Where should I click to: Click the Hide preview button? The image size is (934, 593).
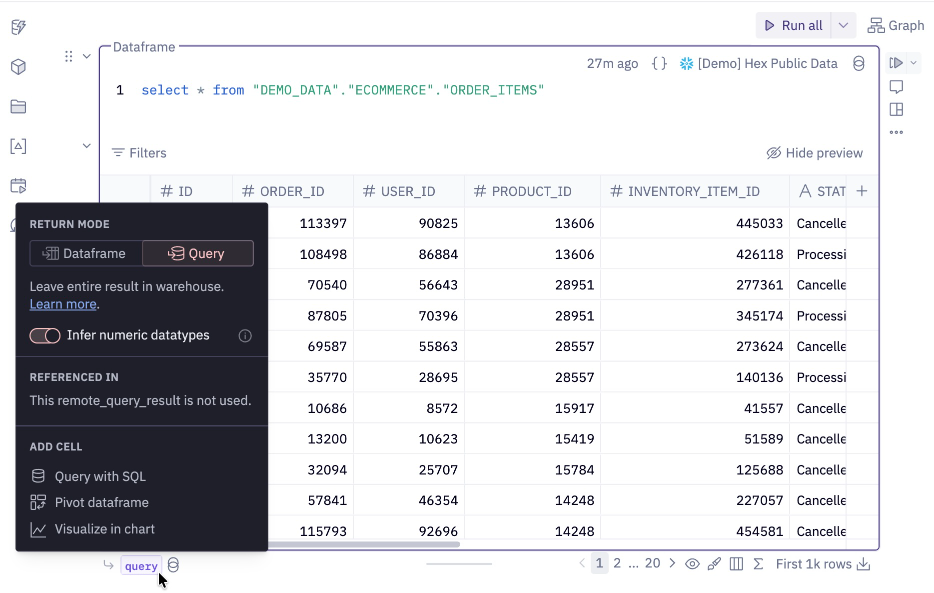814,152
